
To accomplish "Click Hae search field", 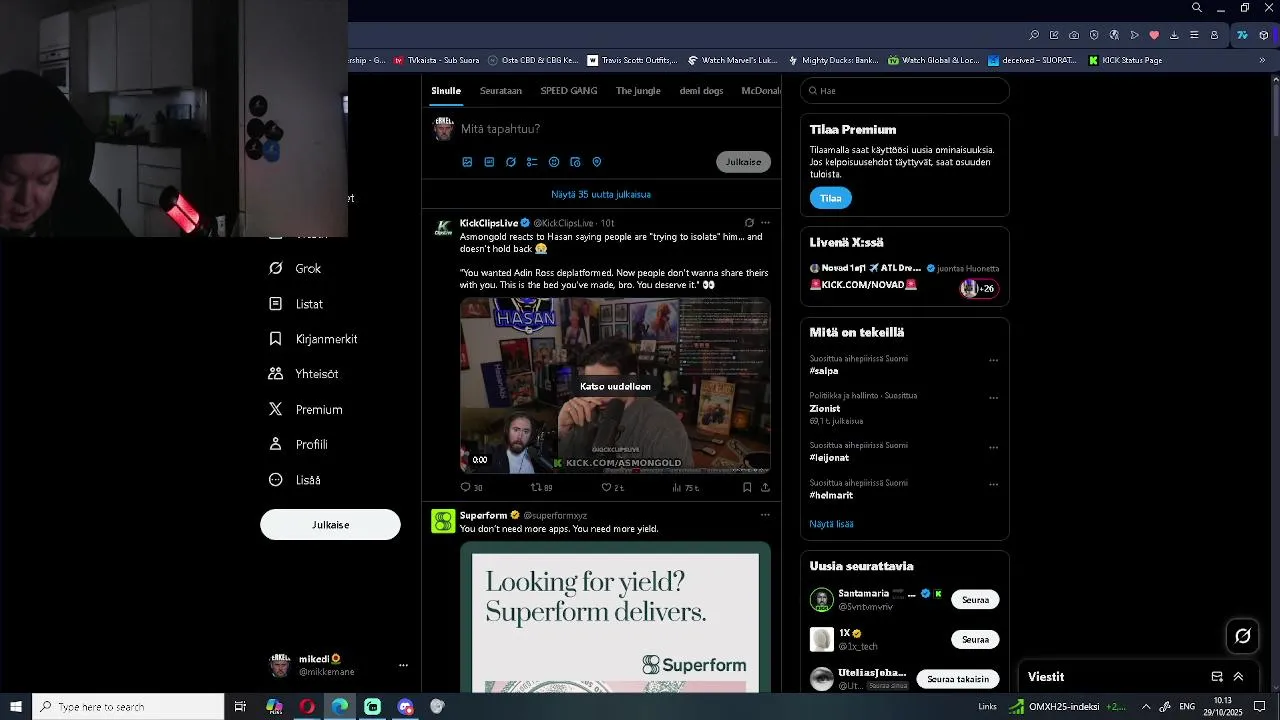I will [x=905, y=91].
